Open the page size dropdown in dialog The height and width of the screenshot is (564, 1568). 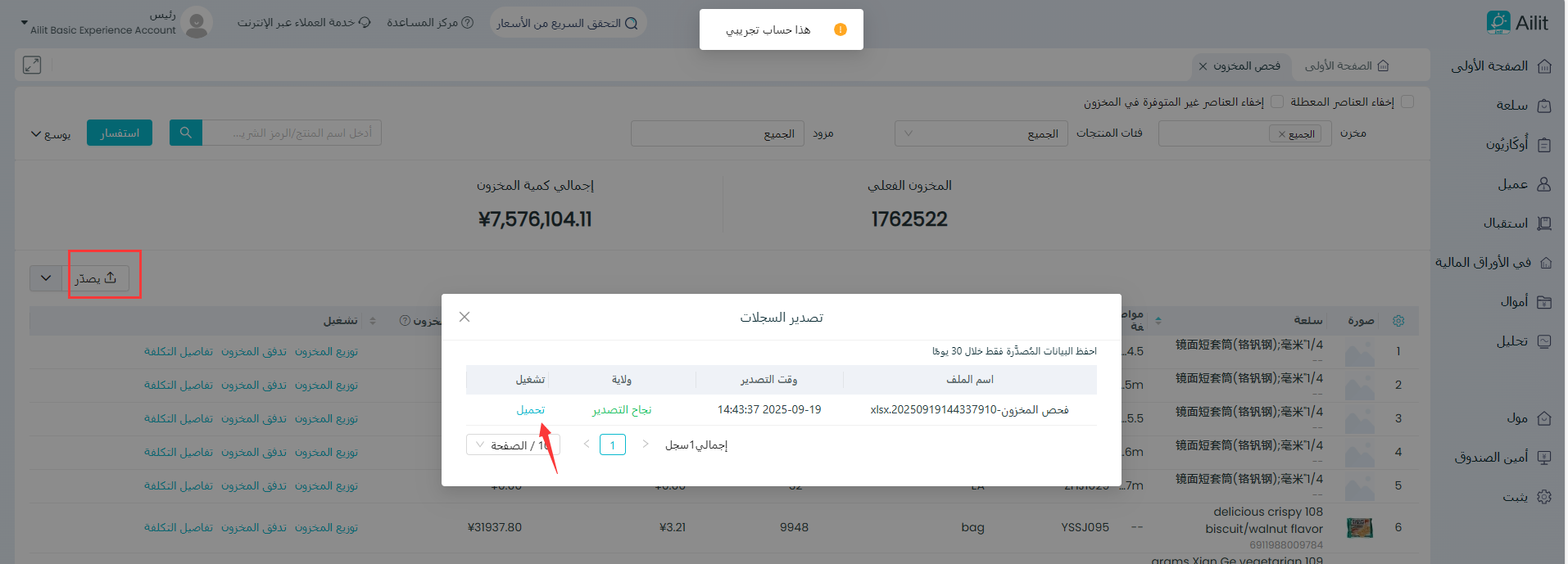point(512,444)
